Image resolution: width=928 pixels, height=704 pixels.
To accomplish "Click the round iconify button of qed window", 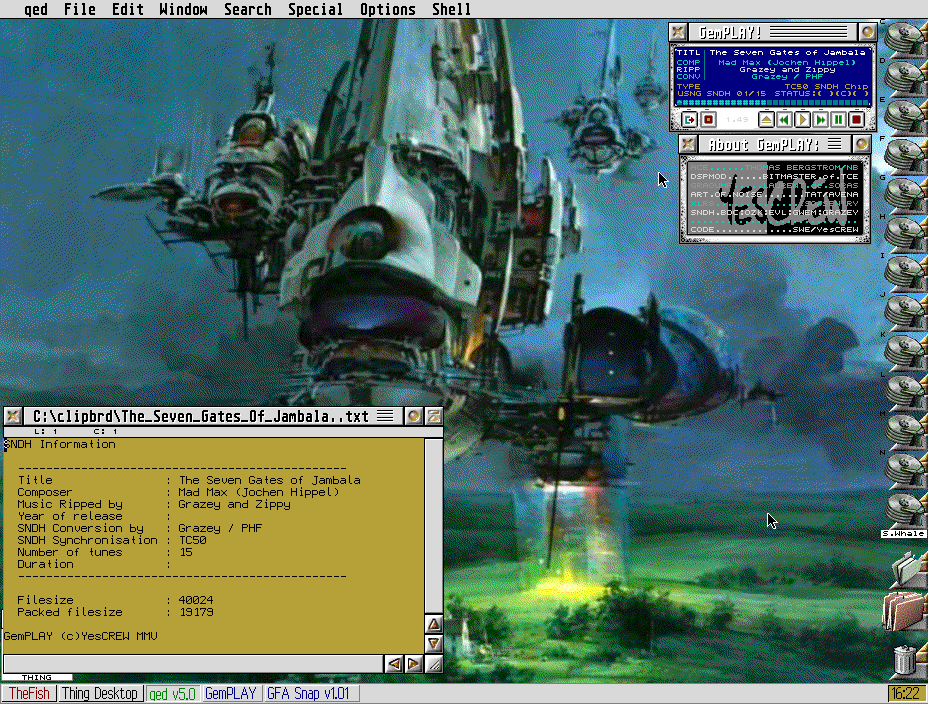I will click(414, 416).
